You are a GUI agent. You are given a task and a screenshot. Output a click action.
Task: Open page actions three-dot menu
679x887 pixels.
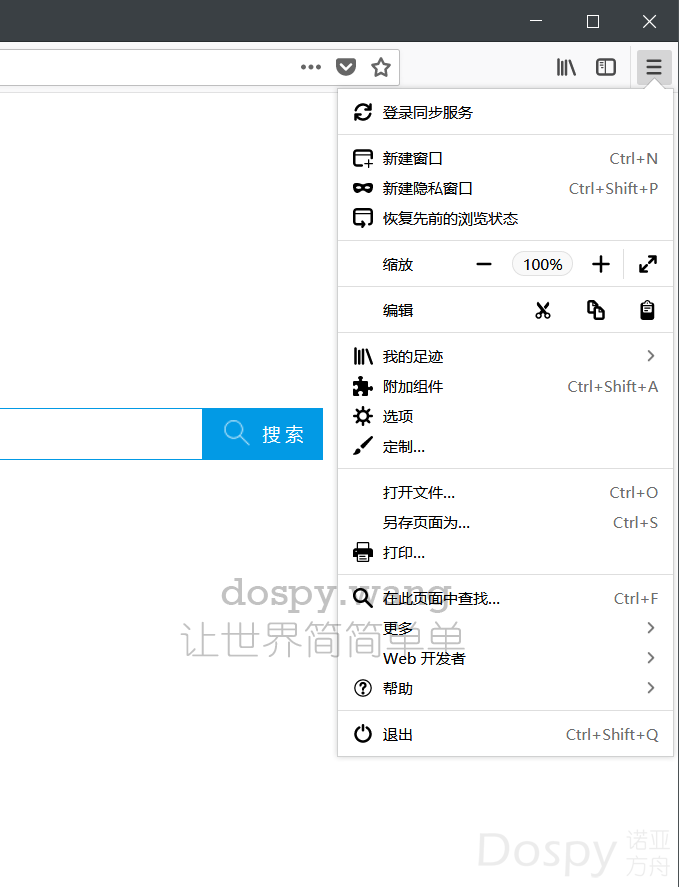(311, 67)
